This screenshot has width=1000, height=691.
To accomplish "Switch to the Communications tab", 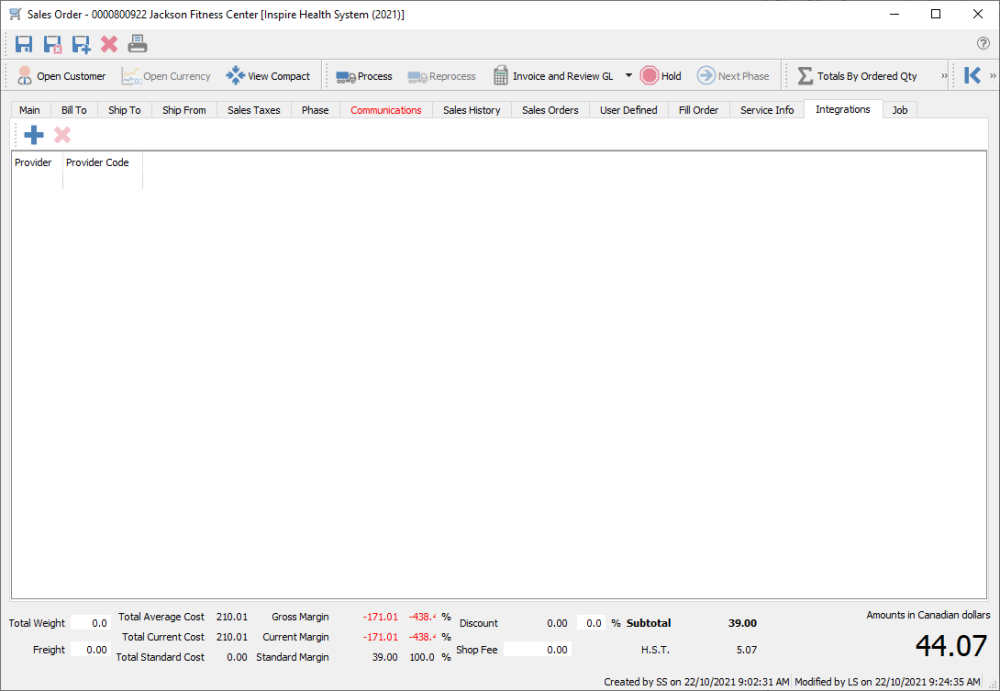I will click(385, 110).
